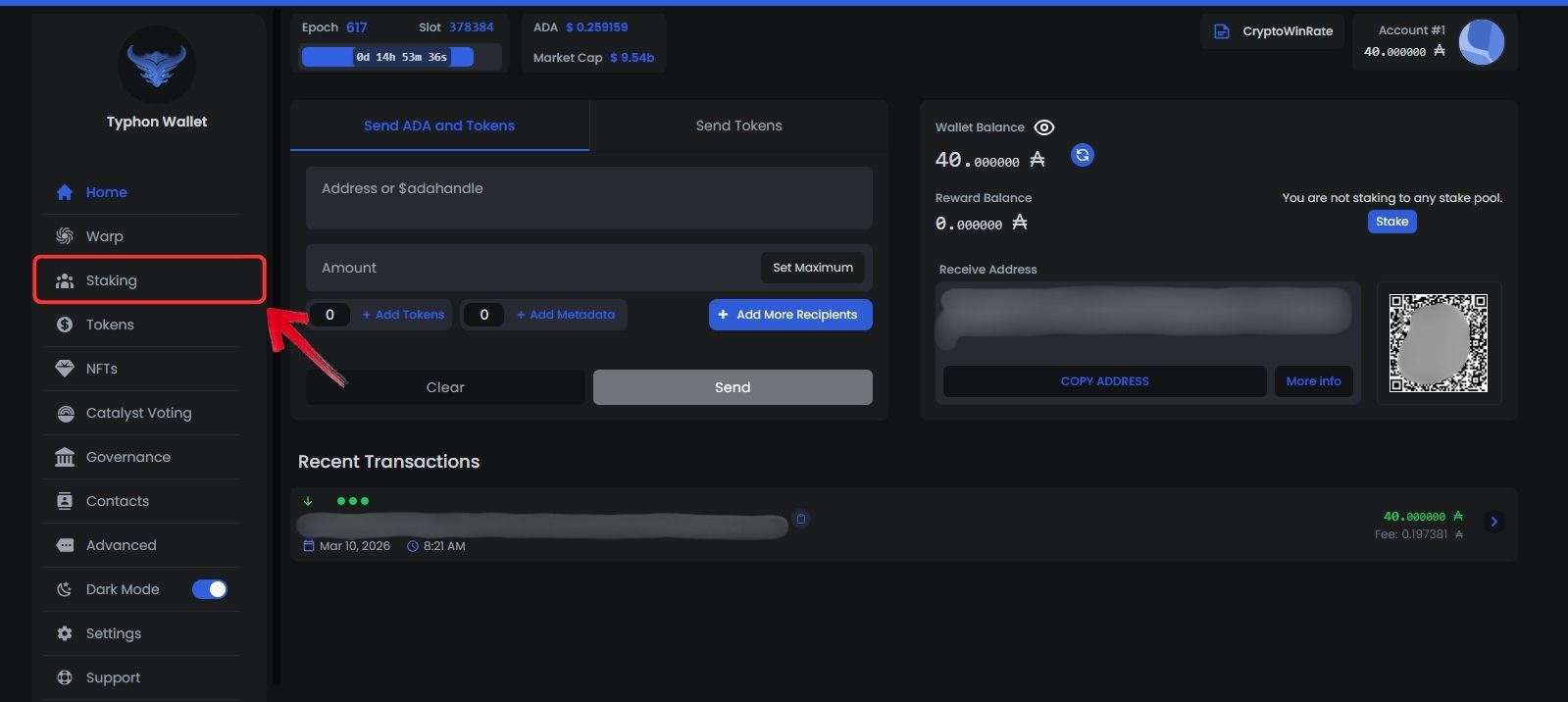This screenshot has height=702, width=1568.
Task: Open the Account #1 avatar
Action: [x=1481, y=42]
